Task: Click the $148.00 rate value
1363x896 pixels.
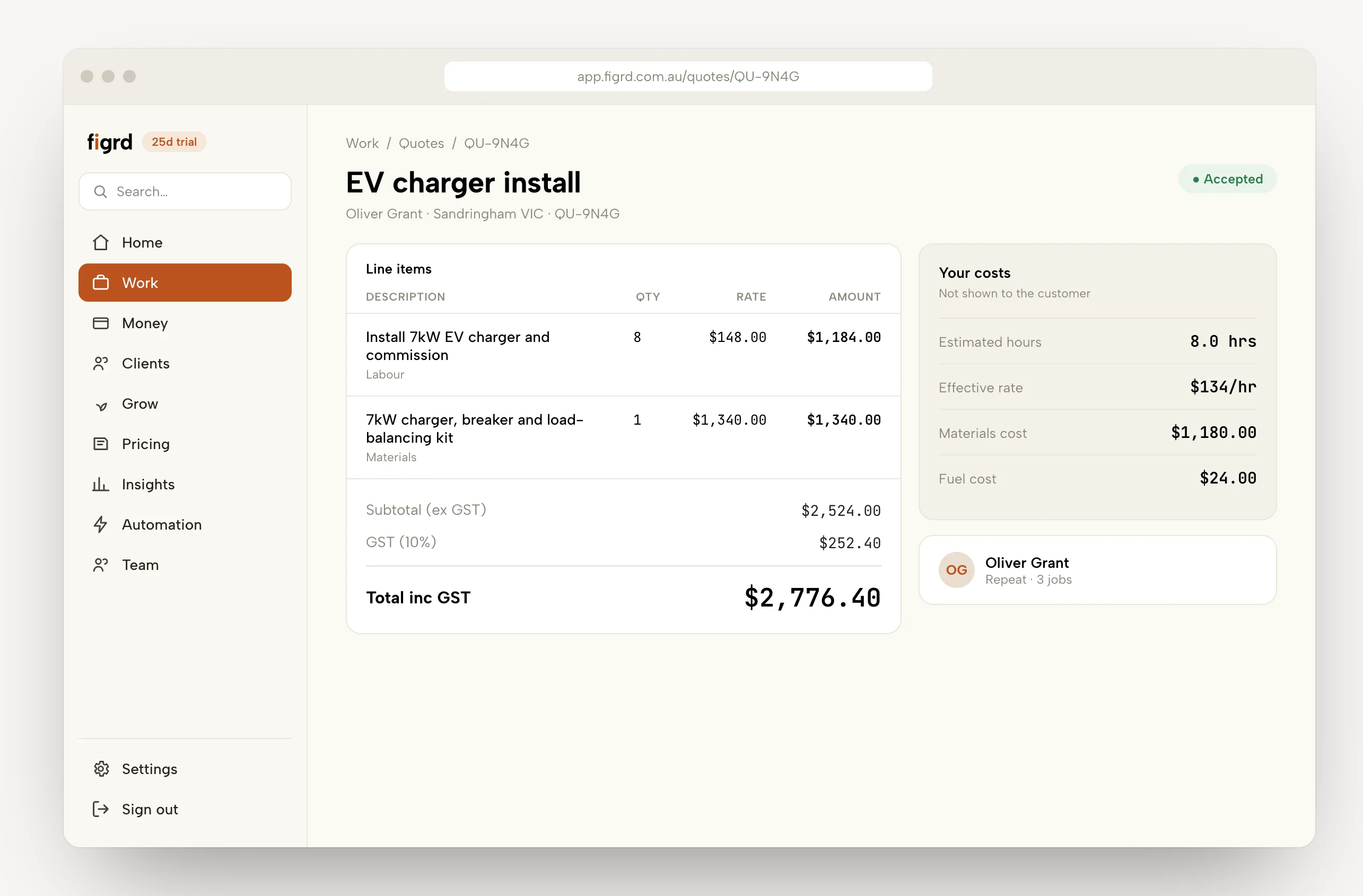Action: [x=738, y=337]
